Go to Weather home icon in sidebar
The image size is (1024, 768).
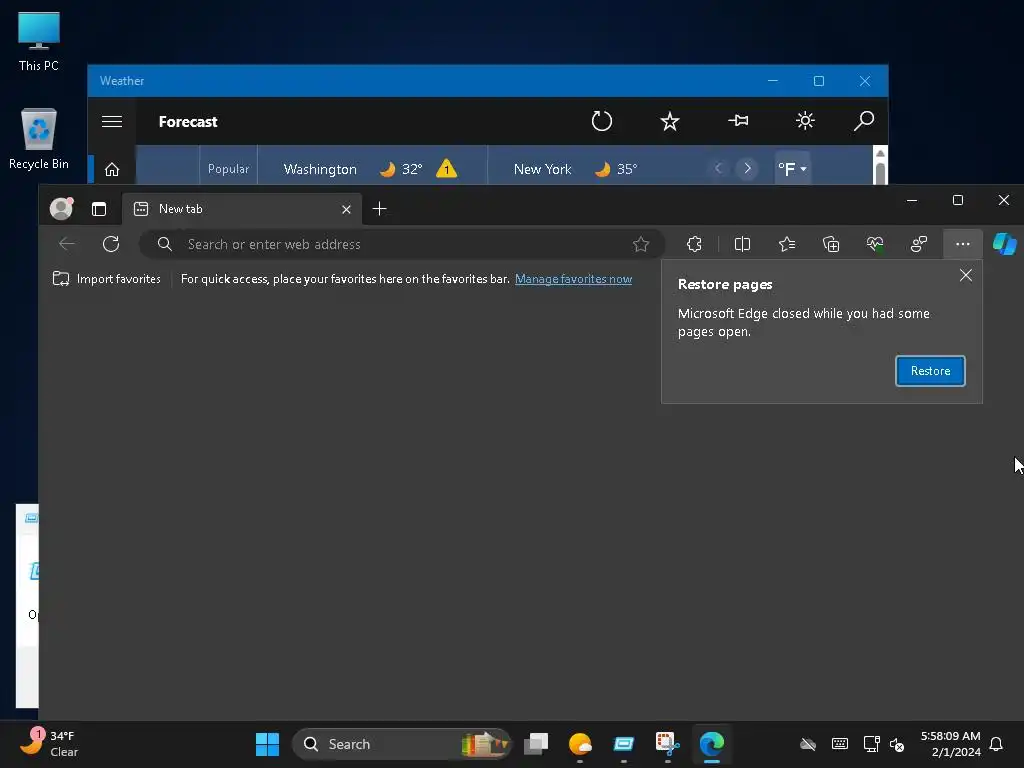(x=112, y=170)
